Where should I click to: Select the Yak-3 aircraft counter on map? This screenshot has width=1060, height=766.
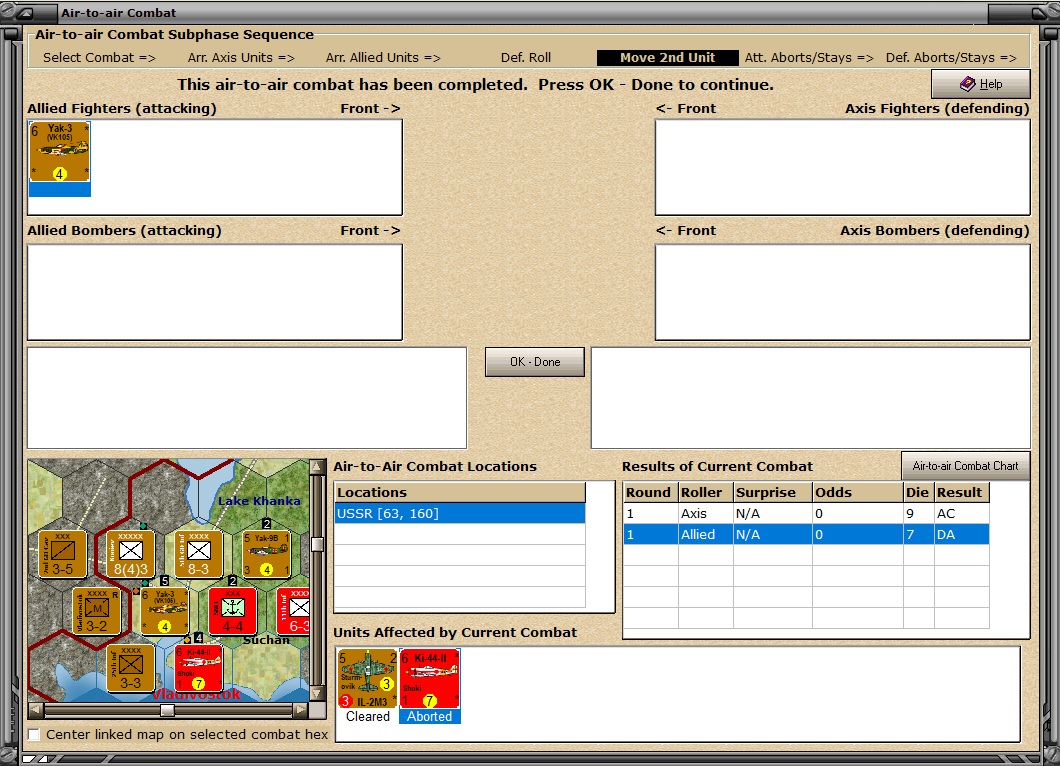point(164,611)
